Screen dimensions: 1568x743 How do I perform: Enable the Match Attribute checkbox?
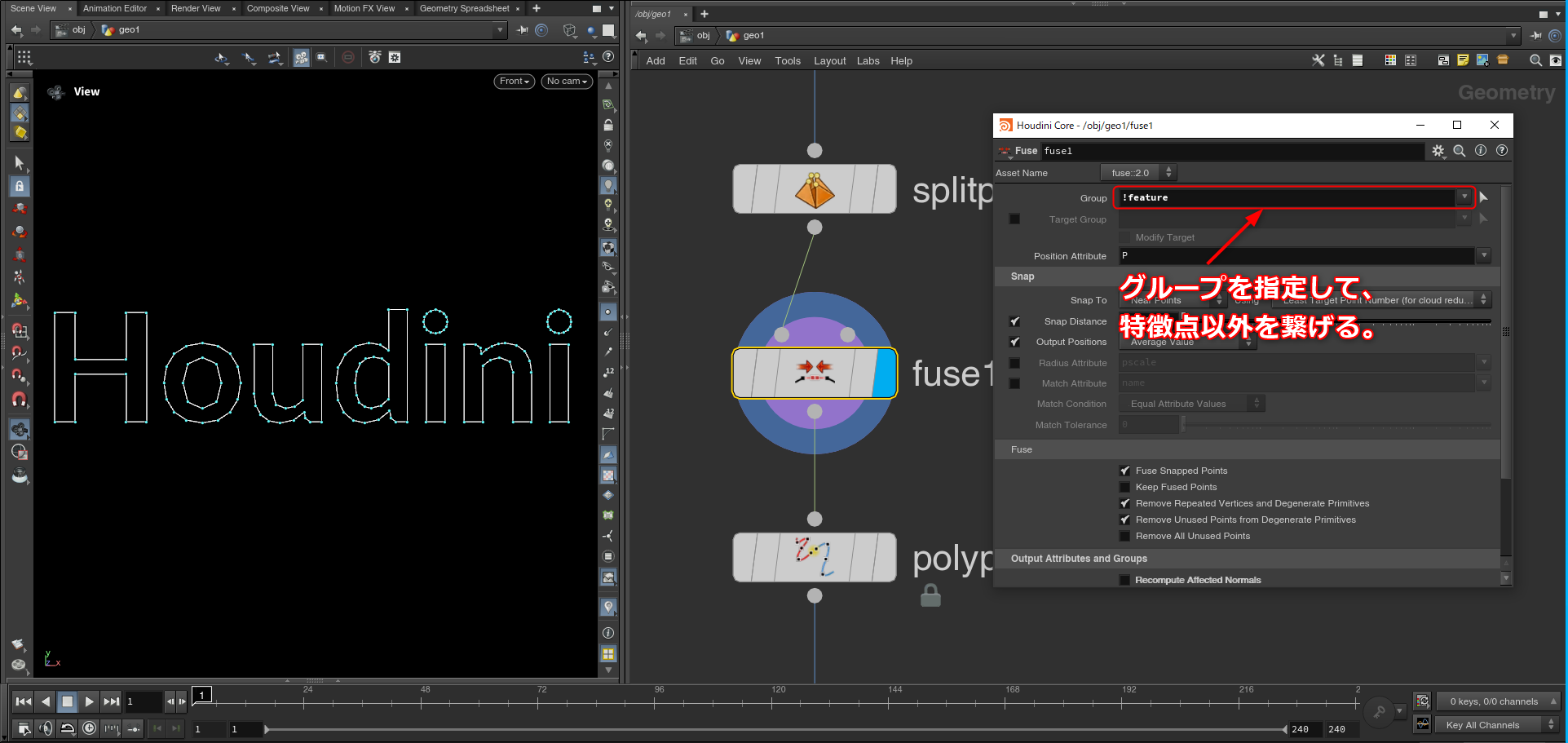1014,383
